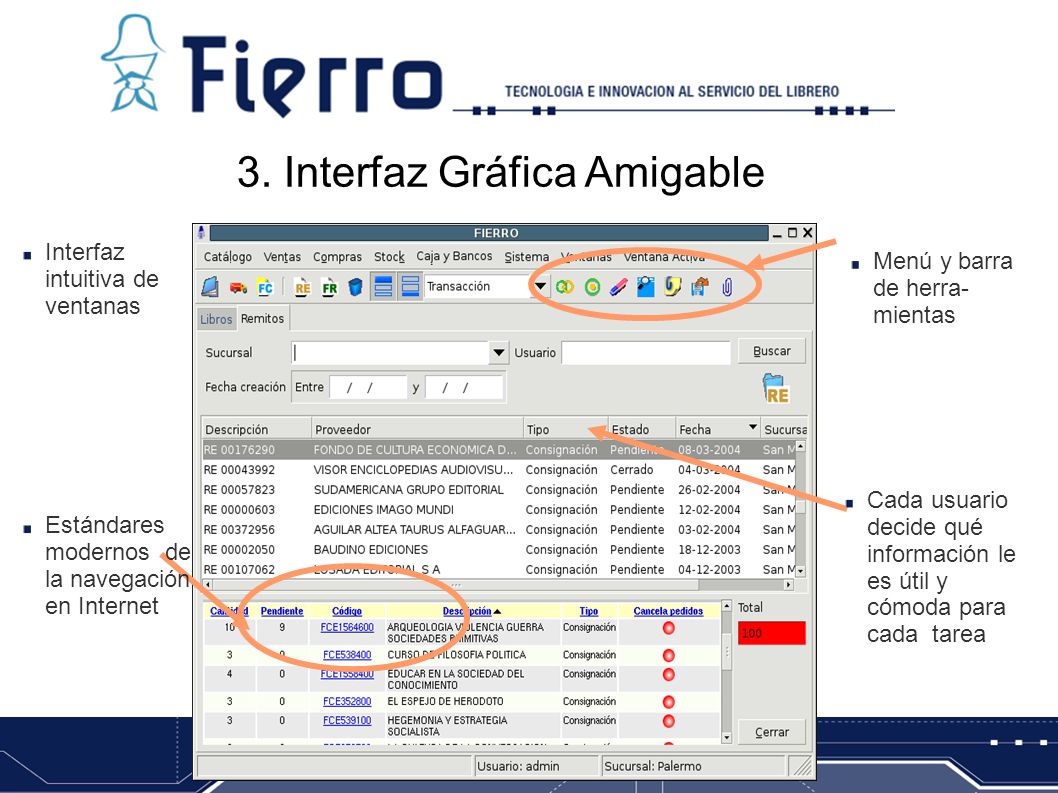Switch to the Libros tab
The image size is (1058, 793).
pos(216,319)
